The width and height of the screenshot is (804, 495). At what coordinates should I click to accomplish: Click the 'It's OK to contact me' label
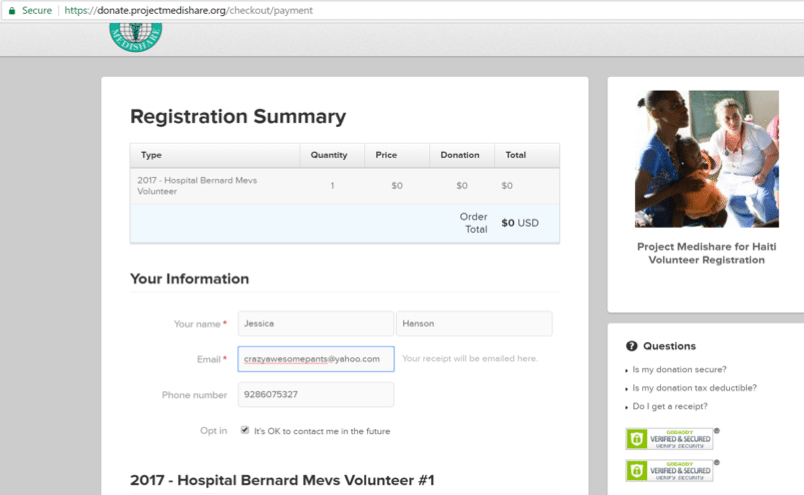point(322,431)
